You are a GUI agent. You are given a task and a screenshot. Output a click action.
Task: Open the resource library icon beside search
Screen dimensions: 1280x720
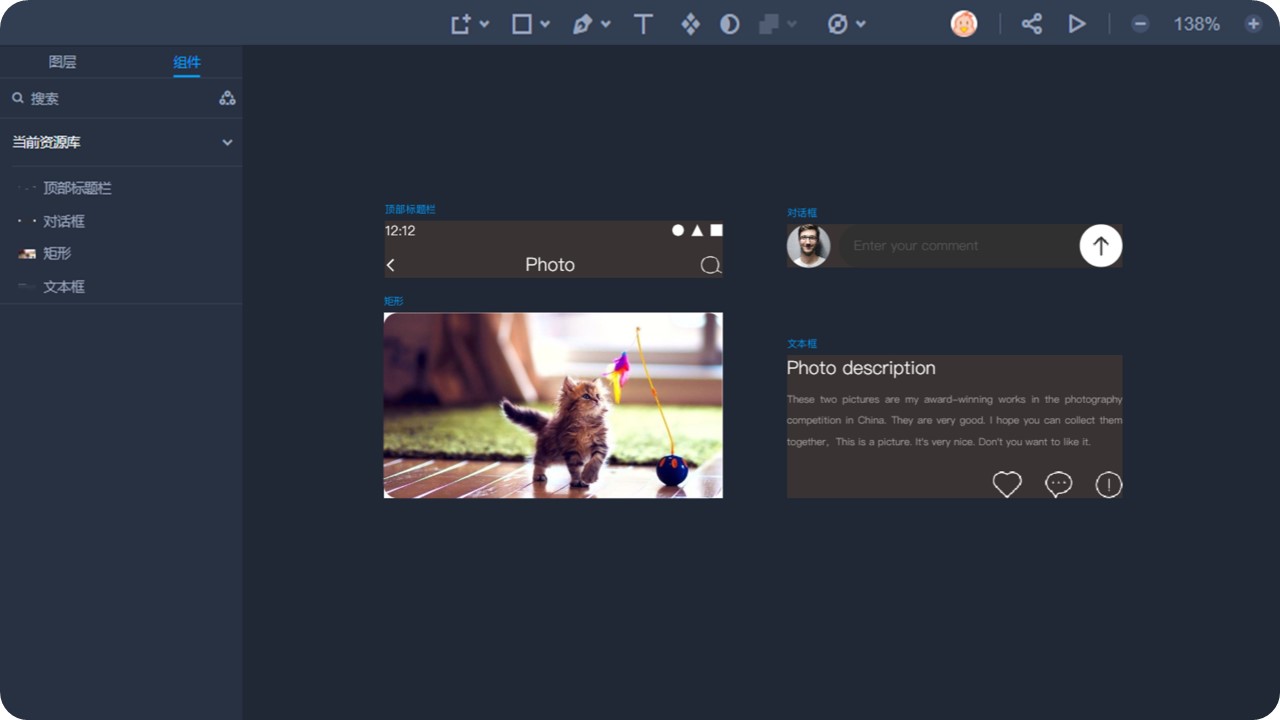[228, 98]
